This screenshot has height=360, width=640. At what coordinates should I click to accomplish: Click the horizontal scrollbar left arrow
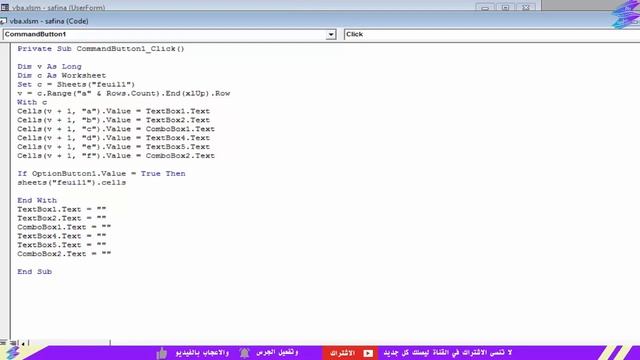[23, 343]
